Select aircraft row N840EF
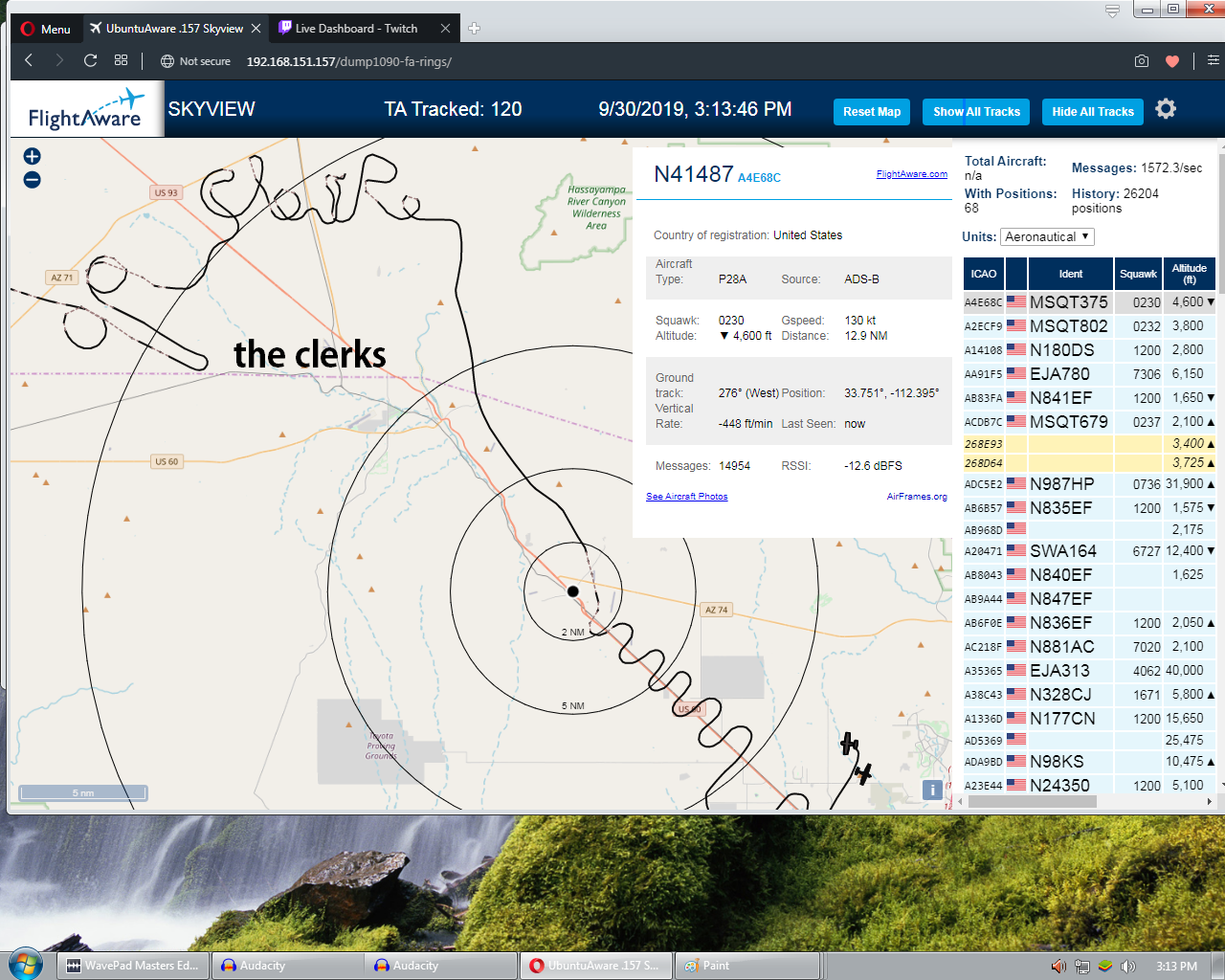This screenshot has height=980, width=1225. 1089,575
